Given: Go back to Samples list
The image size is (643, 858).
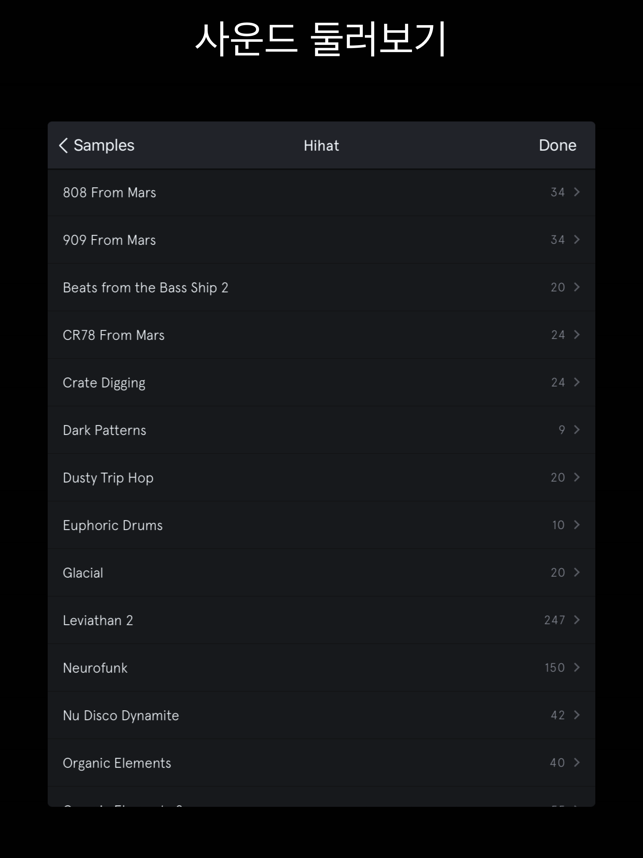Looking at the screenshot, I should click(96, 146).
